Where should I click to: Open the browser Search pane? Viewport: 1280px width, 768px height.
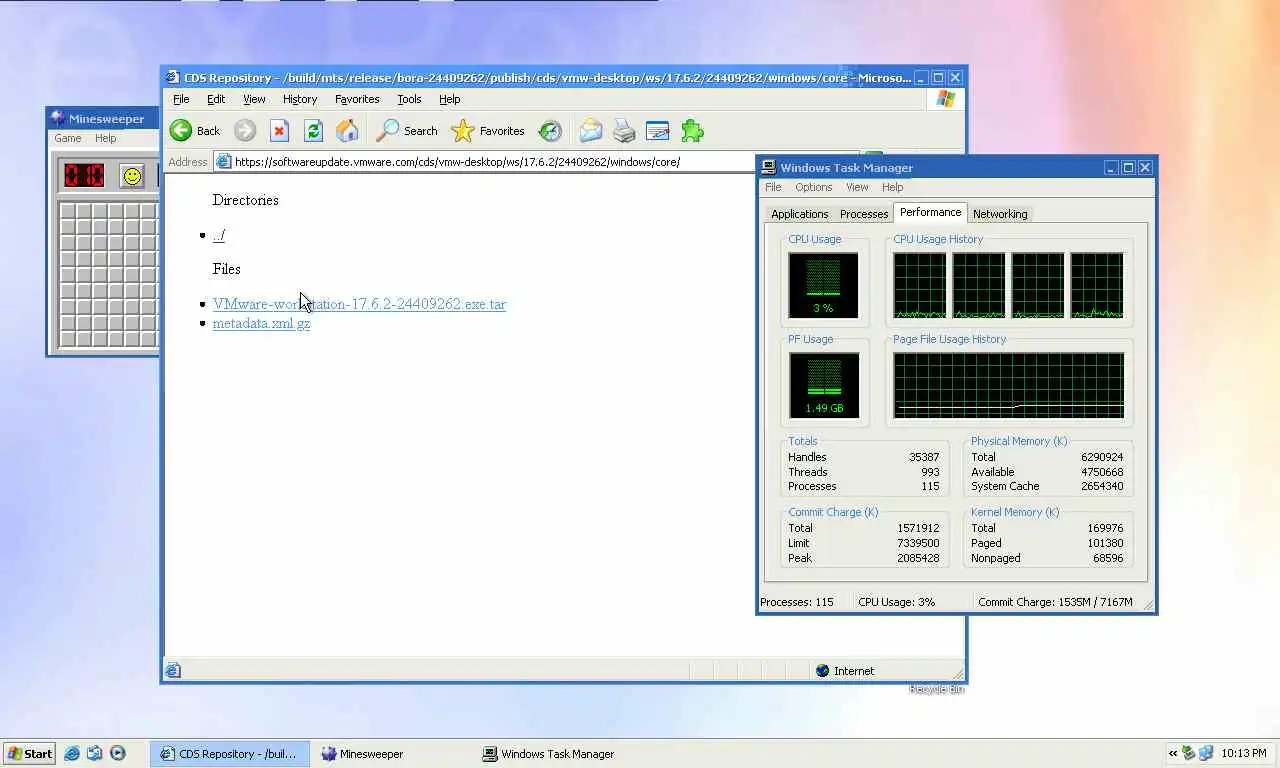click(x=407, y=131)
